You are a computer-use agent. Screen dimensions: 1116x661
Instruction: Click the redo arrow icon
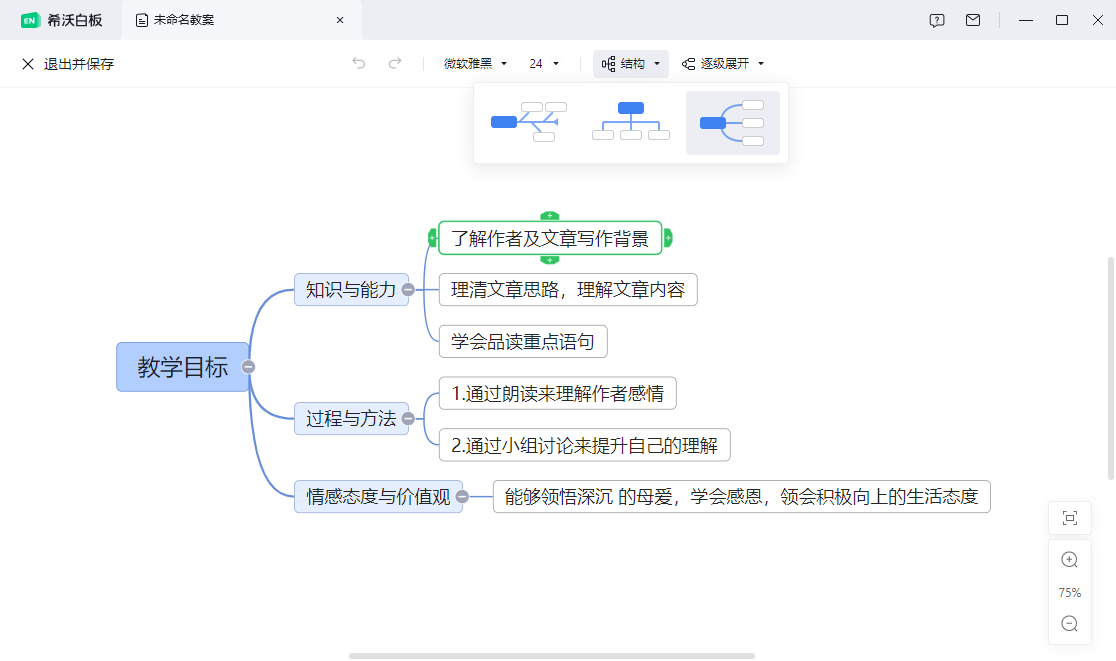click(x=395, y=64)
